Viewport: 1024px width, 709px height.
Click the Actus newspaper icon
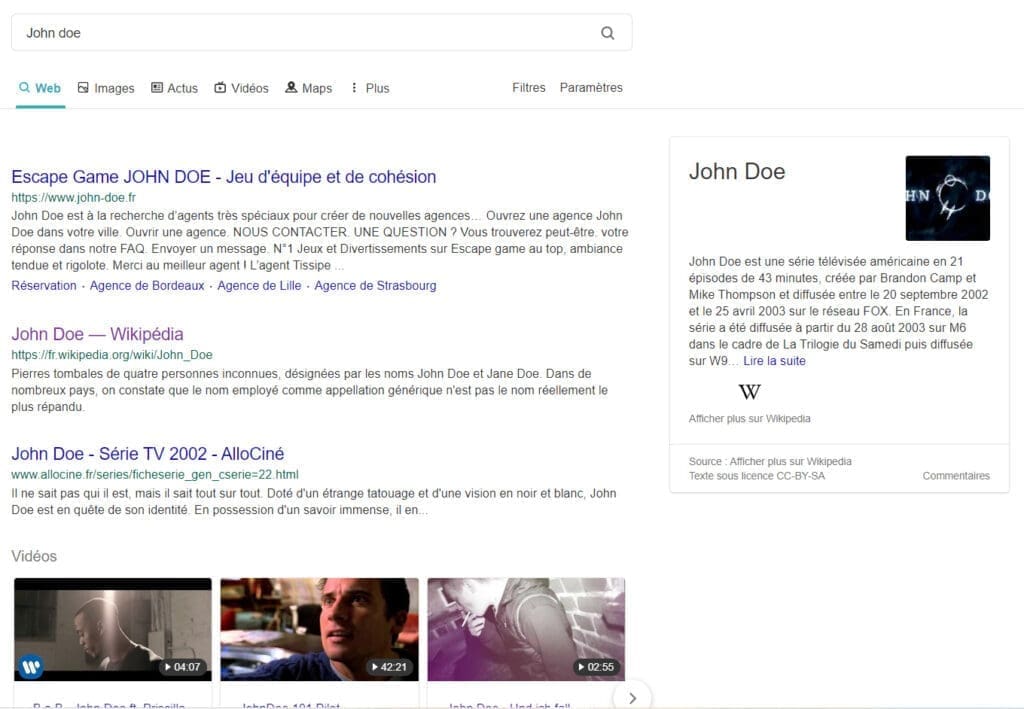point(157,87)
